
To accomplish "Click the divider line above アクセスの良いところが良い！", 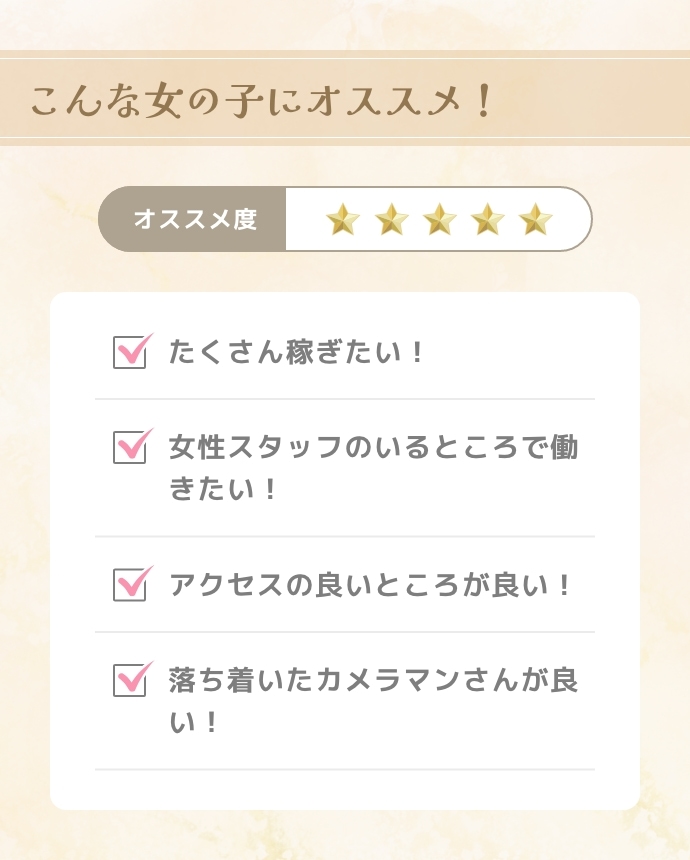I will [345, 536].
